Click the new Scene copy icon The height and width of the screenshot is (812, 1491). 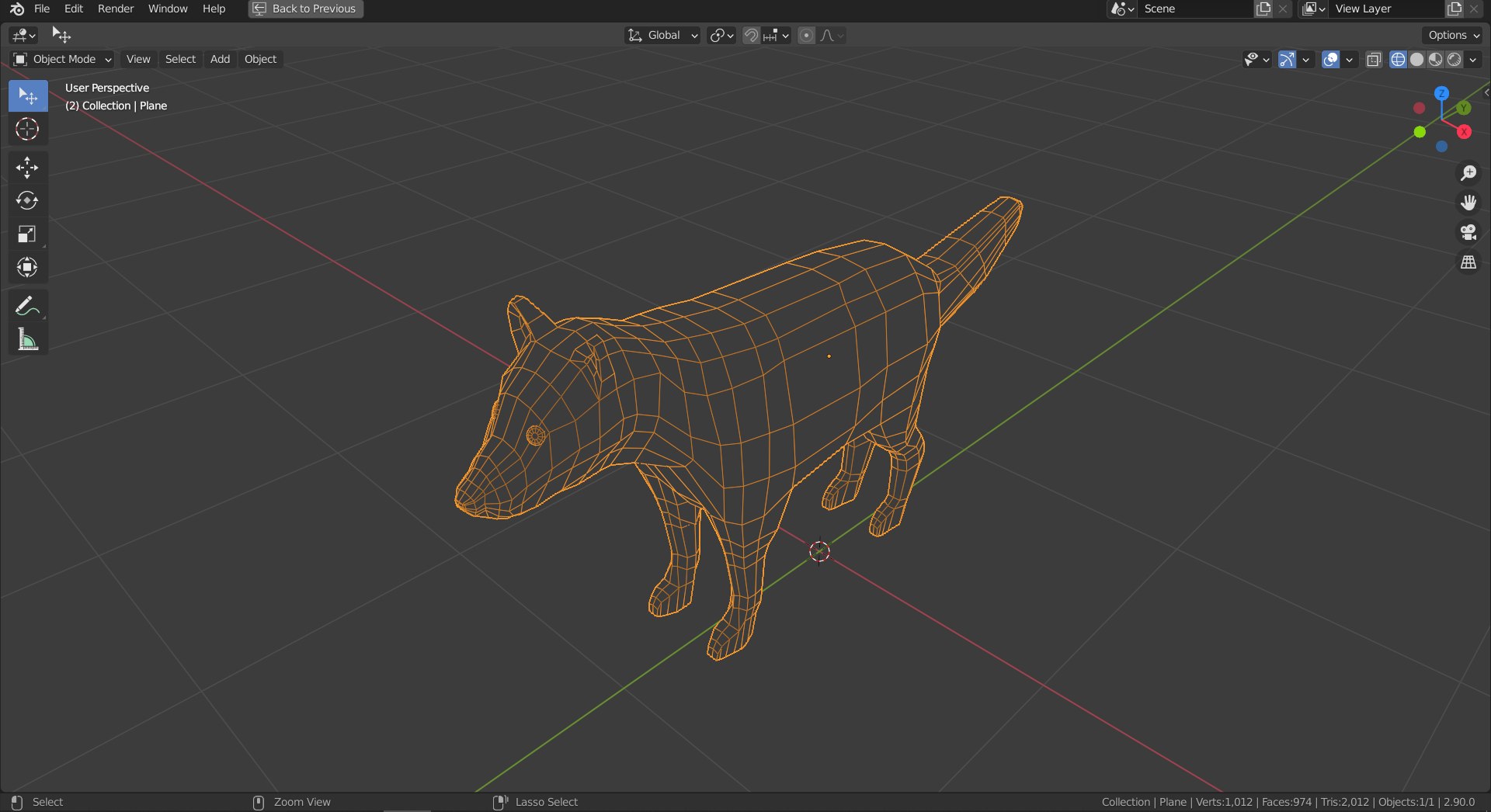point(1263,9)
